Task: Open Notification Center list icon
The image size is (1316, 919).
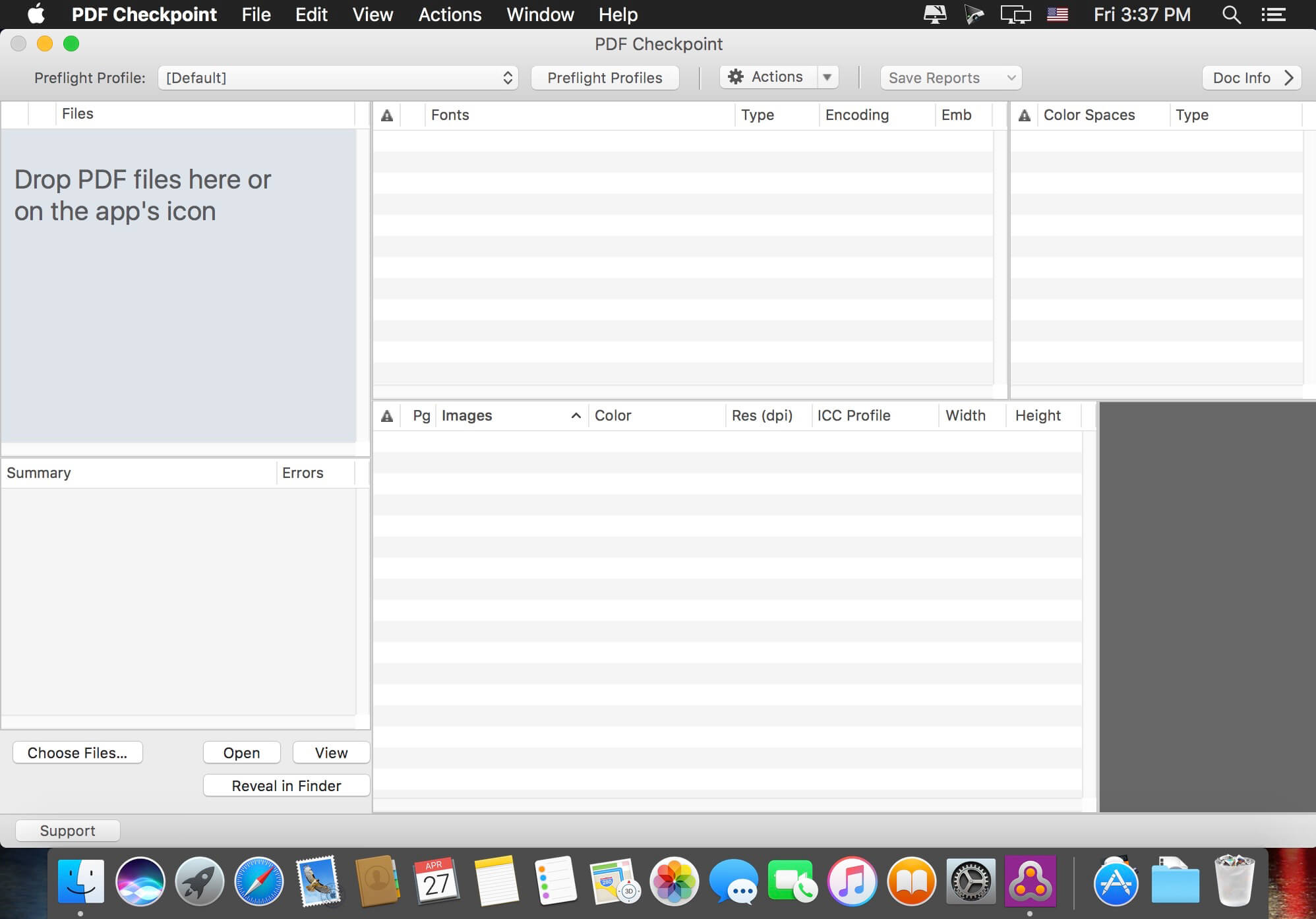Action: [1274, 15]
